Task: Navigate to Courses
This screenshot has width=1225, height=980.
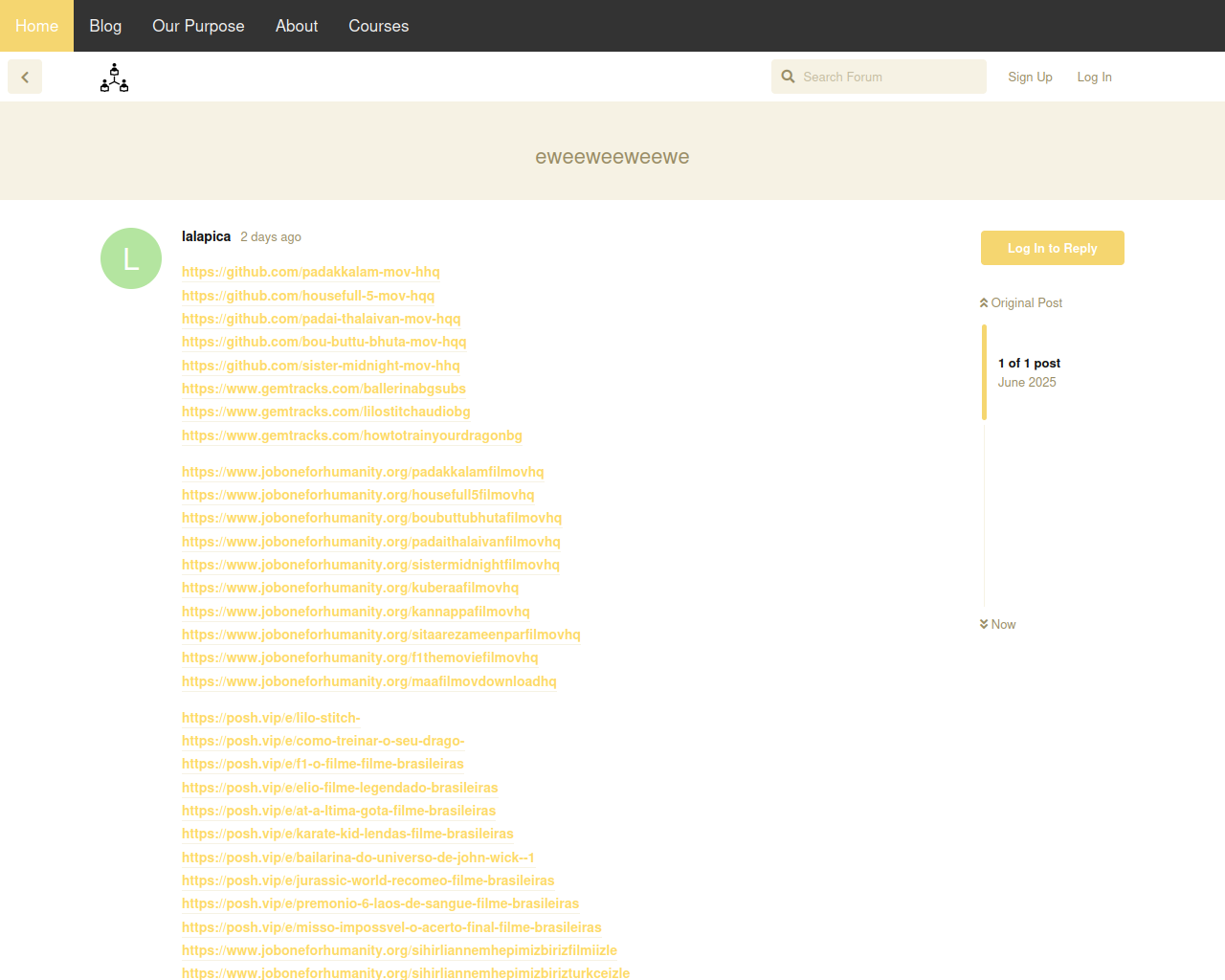Action: pyautogui.click(x=379, y=26)
